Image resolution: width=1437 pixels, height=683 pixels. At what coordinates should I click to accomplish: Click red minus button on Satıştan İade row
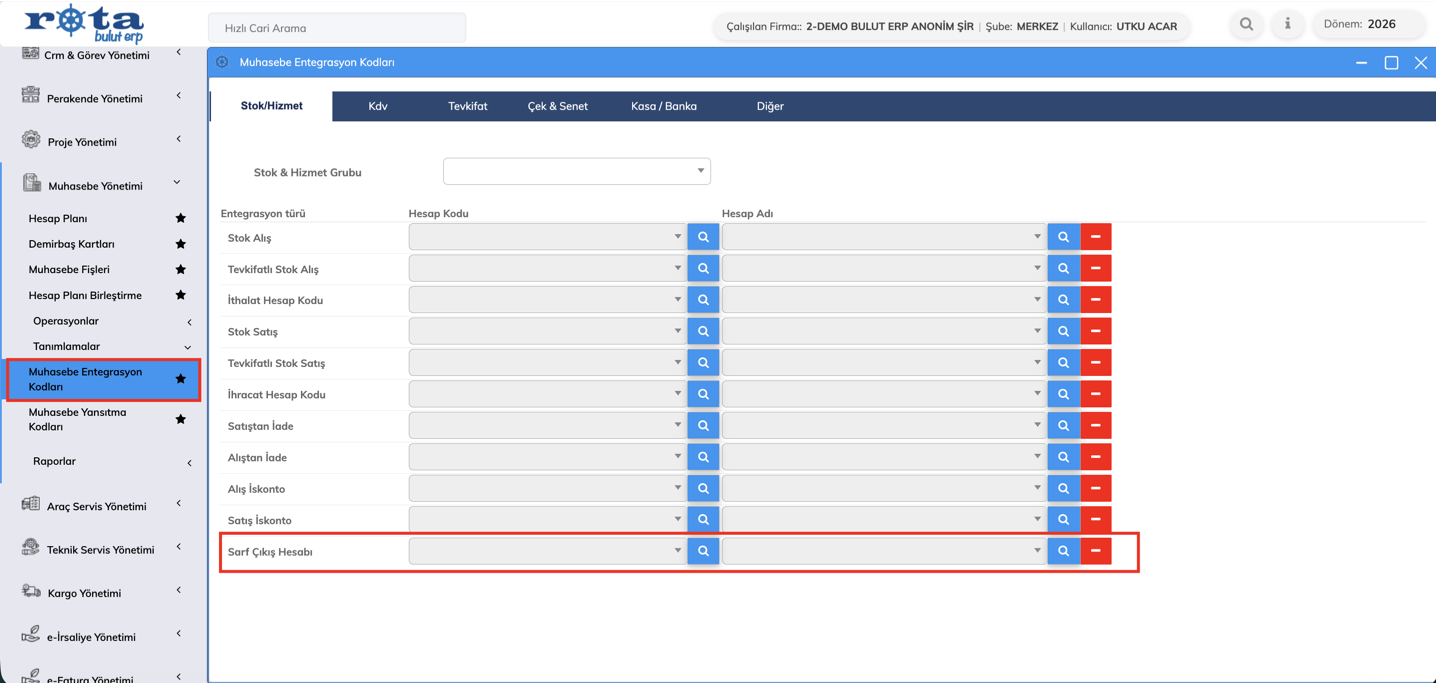[1096, 425]
